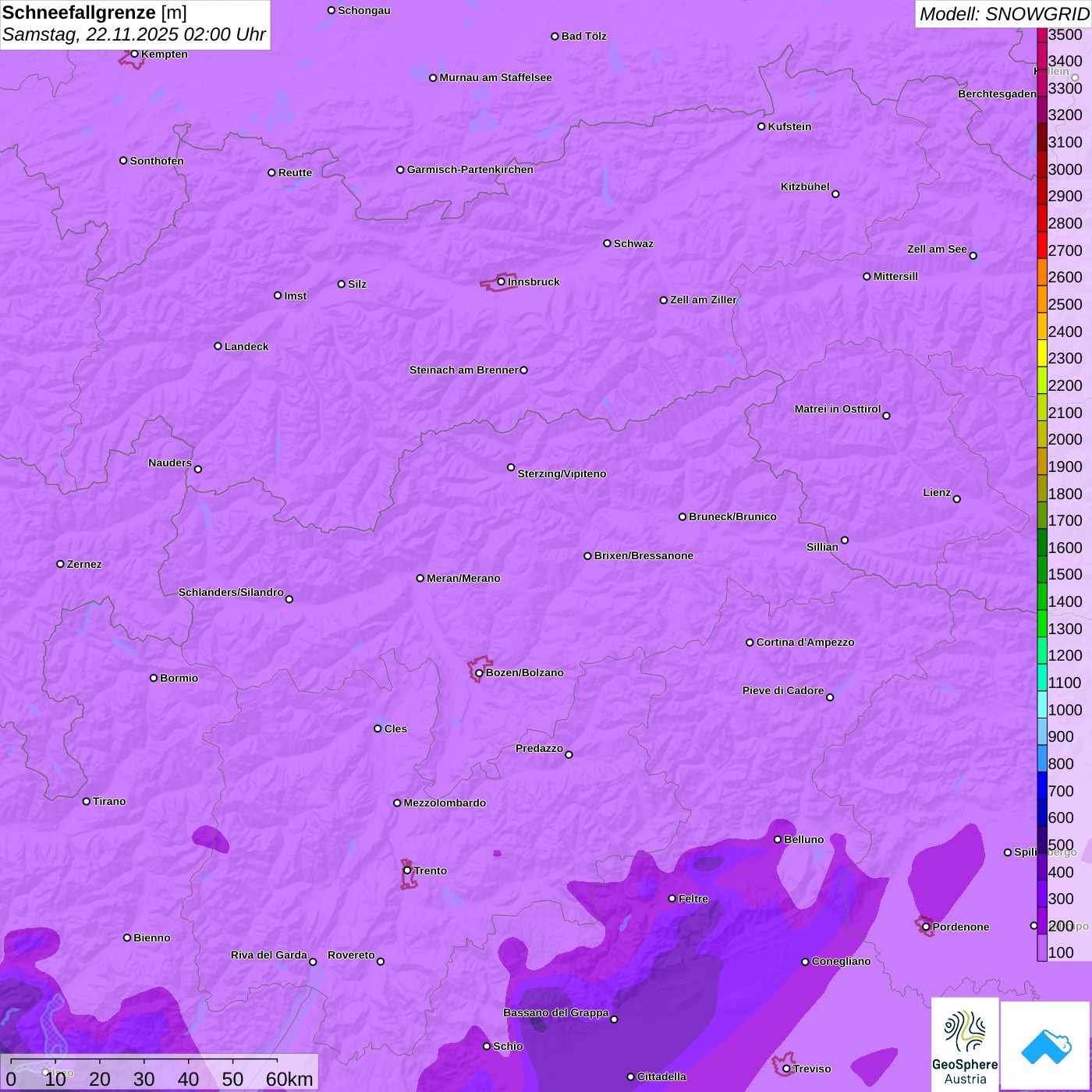
Task: Click the 'Sterzing/Vipiteno' label
Action: tap(562, 473)
